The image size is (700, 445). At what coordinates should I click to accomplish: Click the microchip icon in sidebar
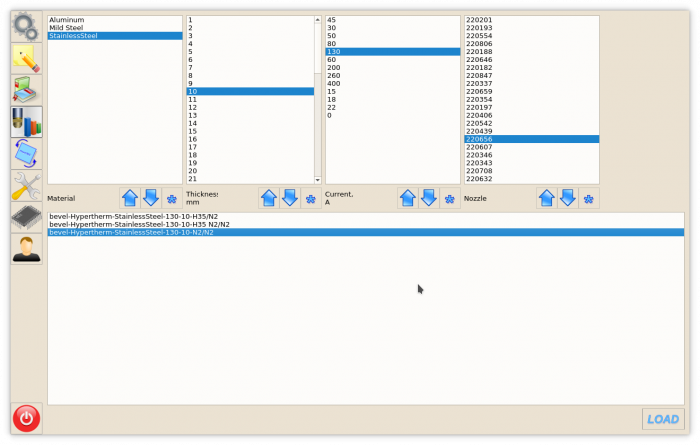(26, 217)
